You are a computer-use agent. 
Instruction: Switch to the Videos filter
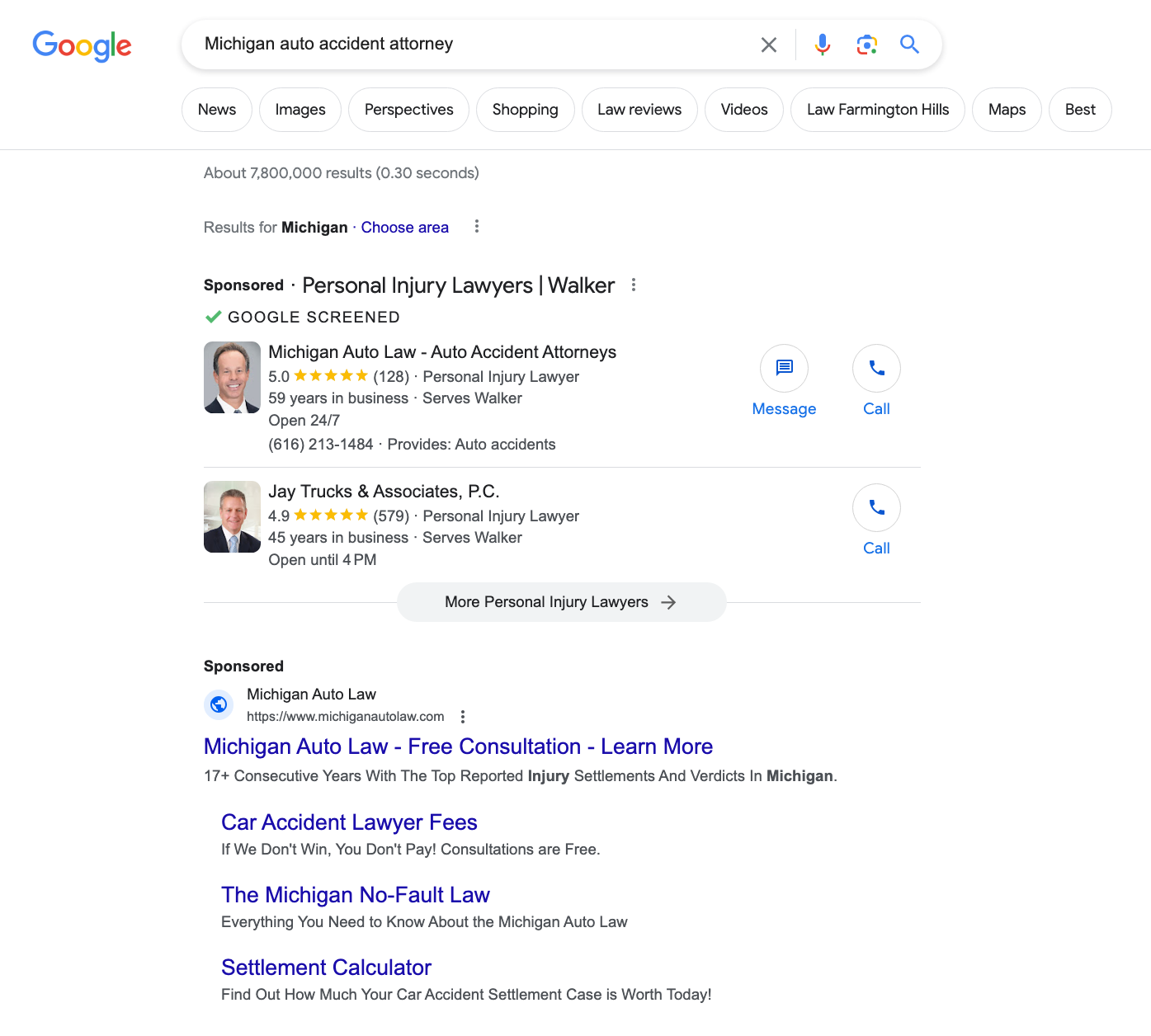[x=744, y=110]
